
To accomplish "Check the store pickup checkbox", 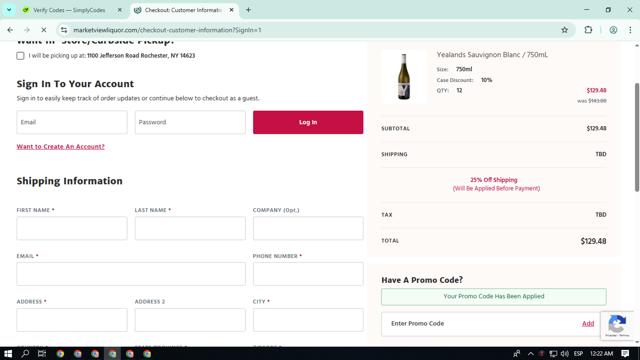I will 20,56.
